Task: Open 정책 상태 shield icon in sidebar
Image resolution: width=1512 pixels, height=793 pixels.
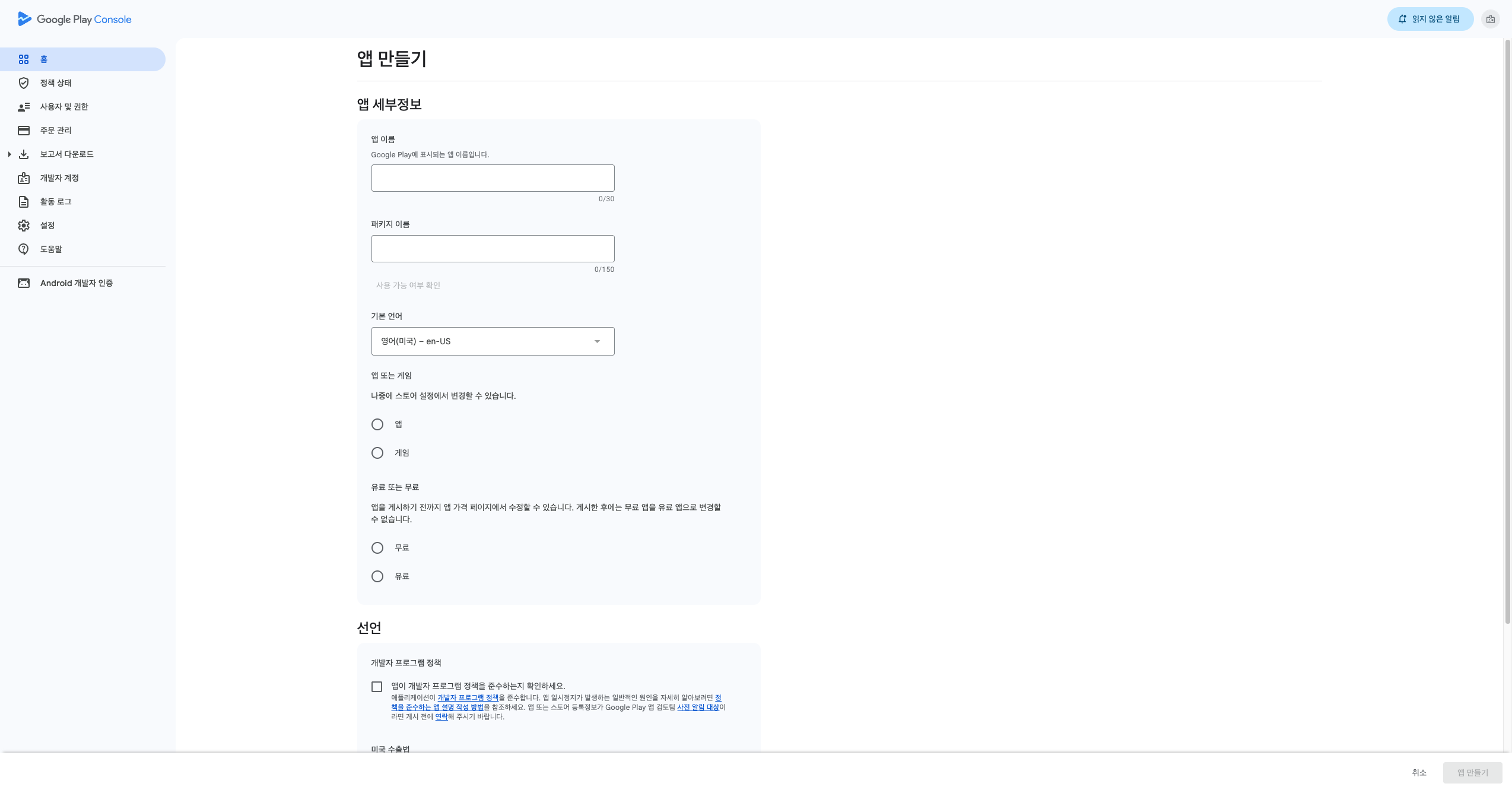Action: pos(24,83)
